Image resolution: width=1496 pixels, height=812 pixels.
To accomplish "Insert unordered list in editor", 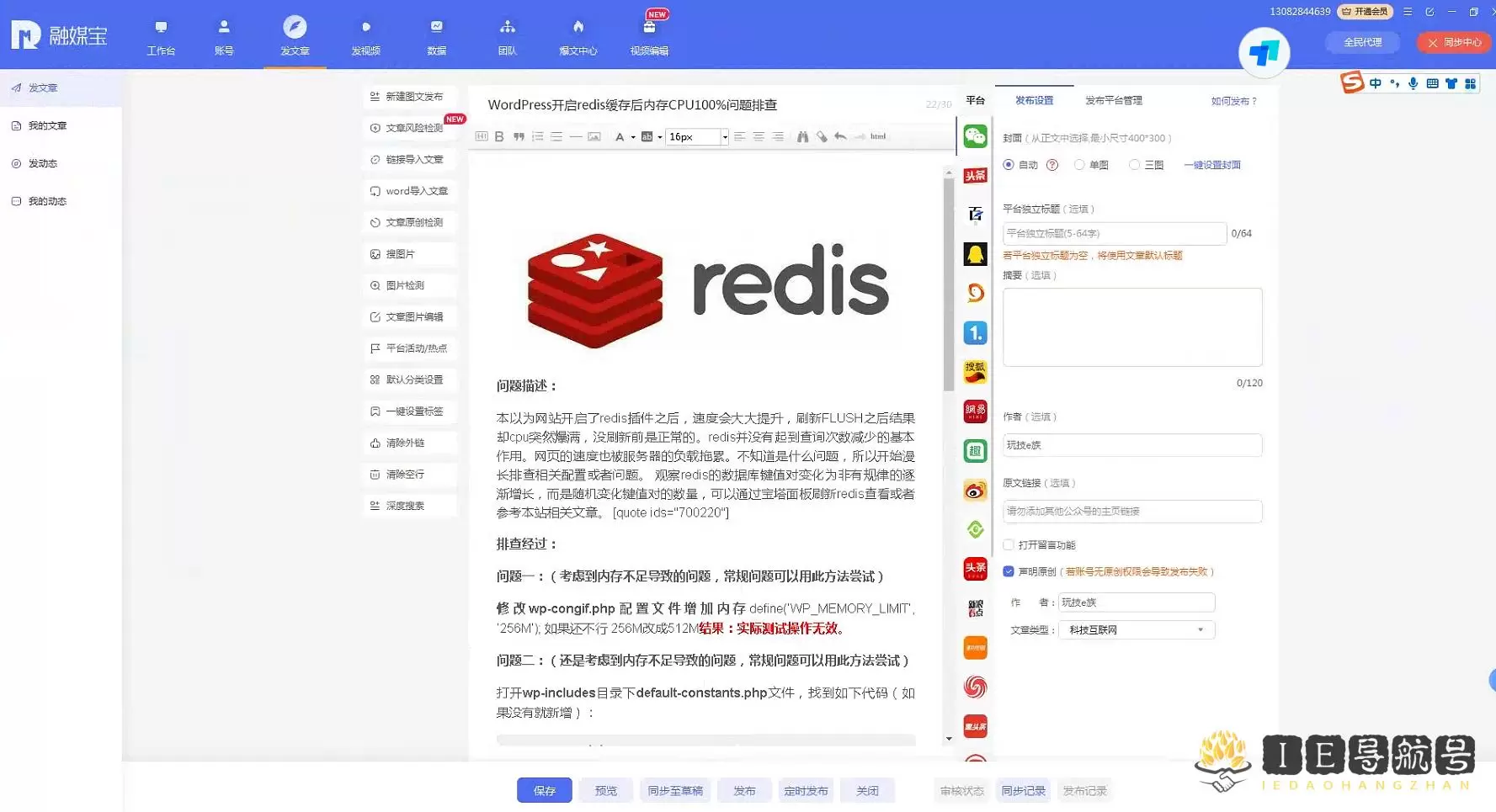I will 556,136.
